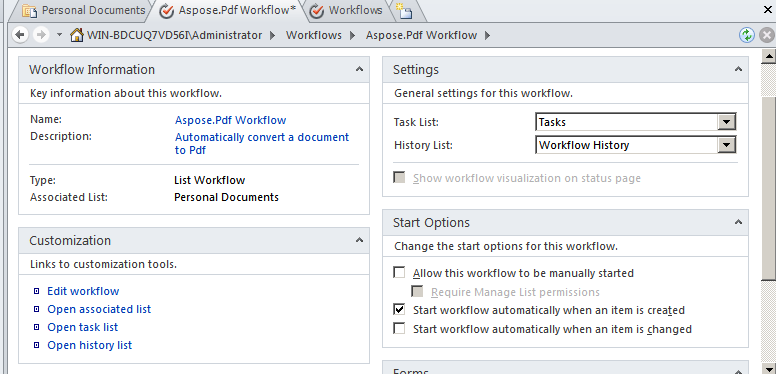
Task: Check Start workflow automatically when item is changed
Action: [x=399, y=328]
